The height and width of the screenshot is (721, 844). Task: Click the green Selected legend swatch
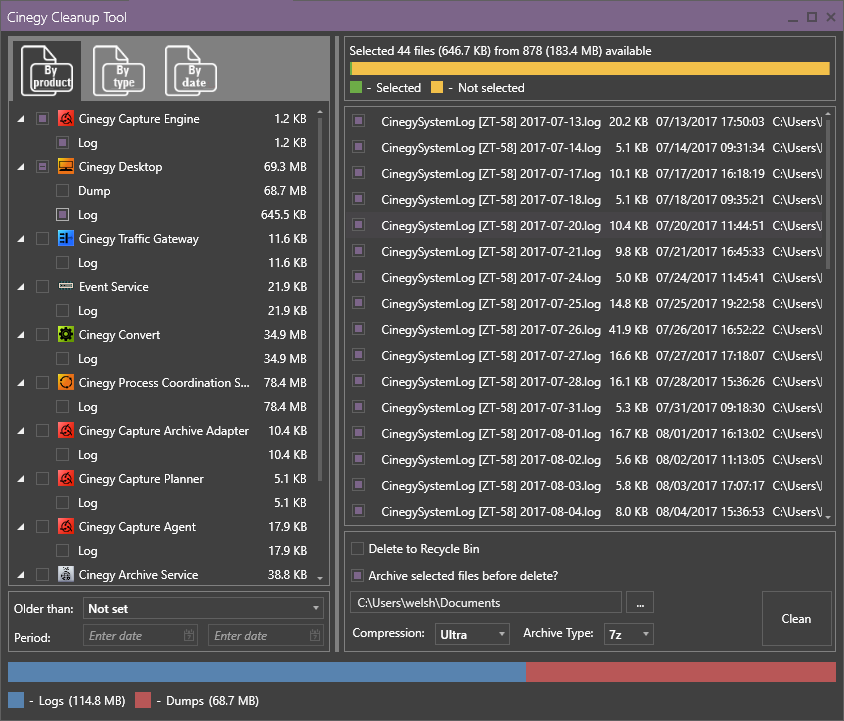click(x=356, y=87)
